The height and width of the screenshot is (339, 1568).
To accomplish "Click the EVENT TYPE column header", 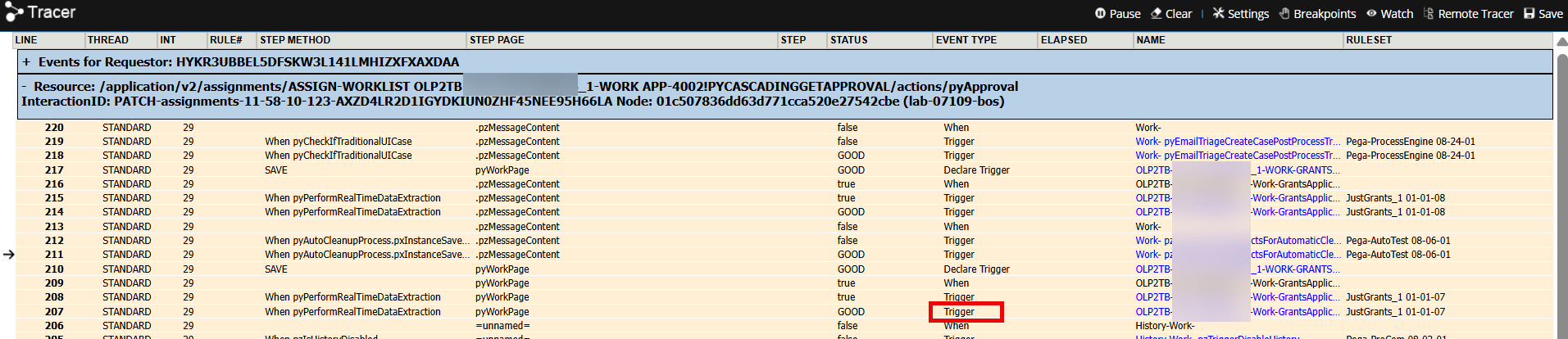I will [966, 40].
